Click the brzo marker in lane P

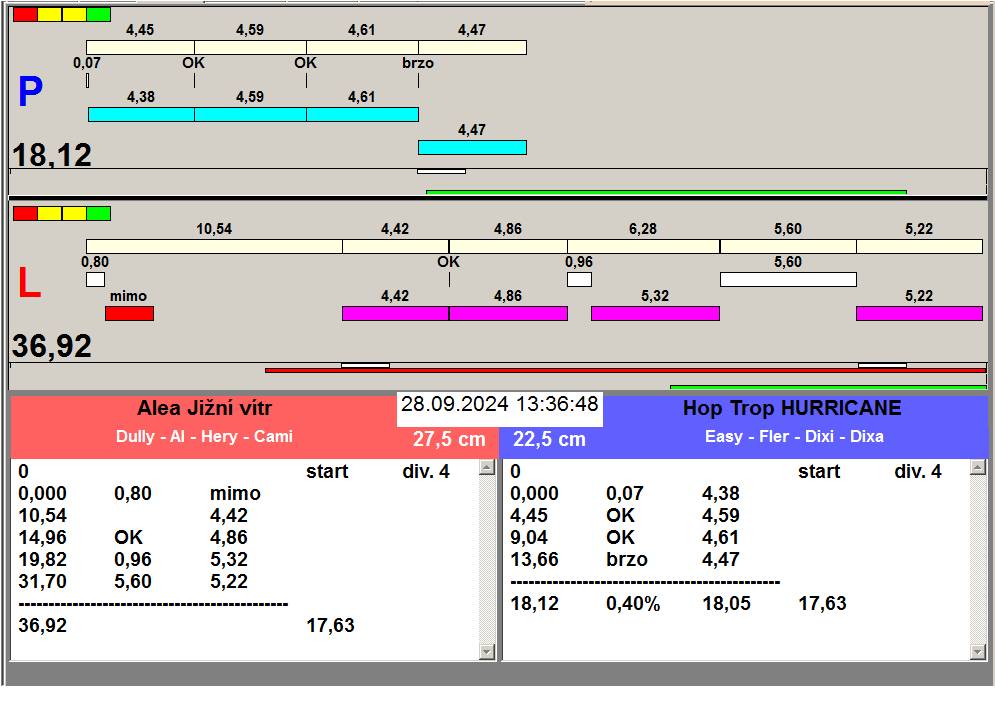point(418,63)
